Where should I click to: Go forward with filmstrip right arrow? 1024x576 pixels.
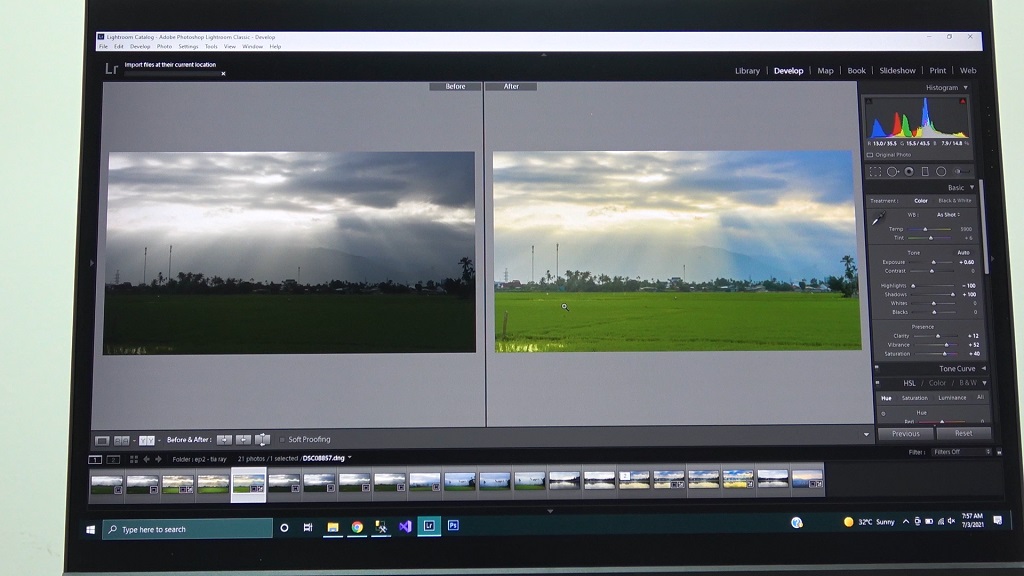pos(158,459)
